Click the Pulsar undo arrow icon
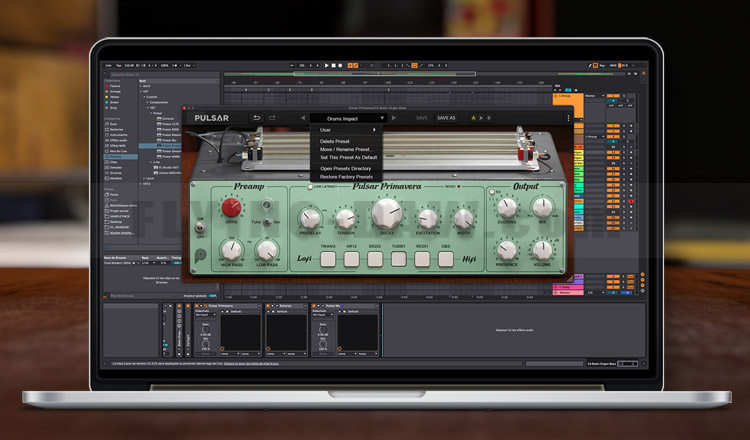Screen dimensions: 750x440 pos(256,118)
